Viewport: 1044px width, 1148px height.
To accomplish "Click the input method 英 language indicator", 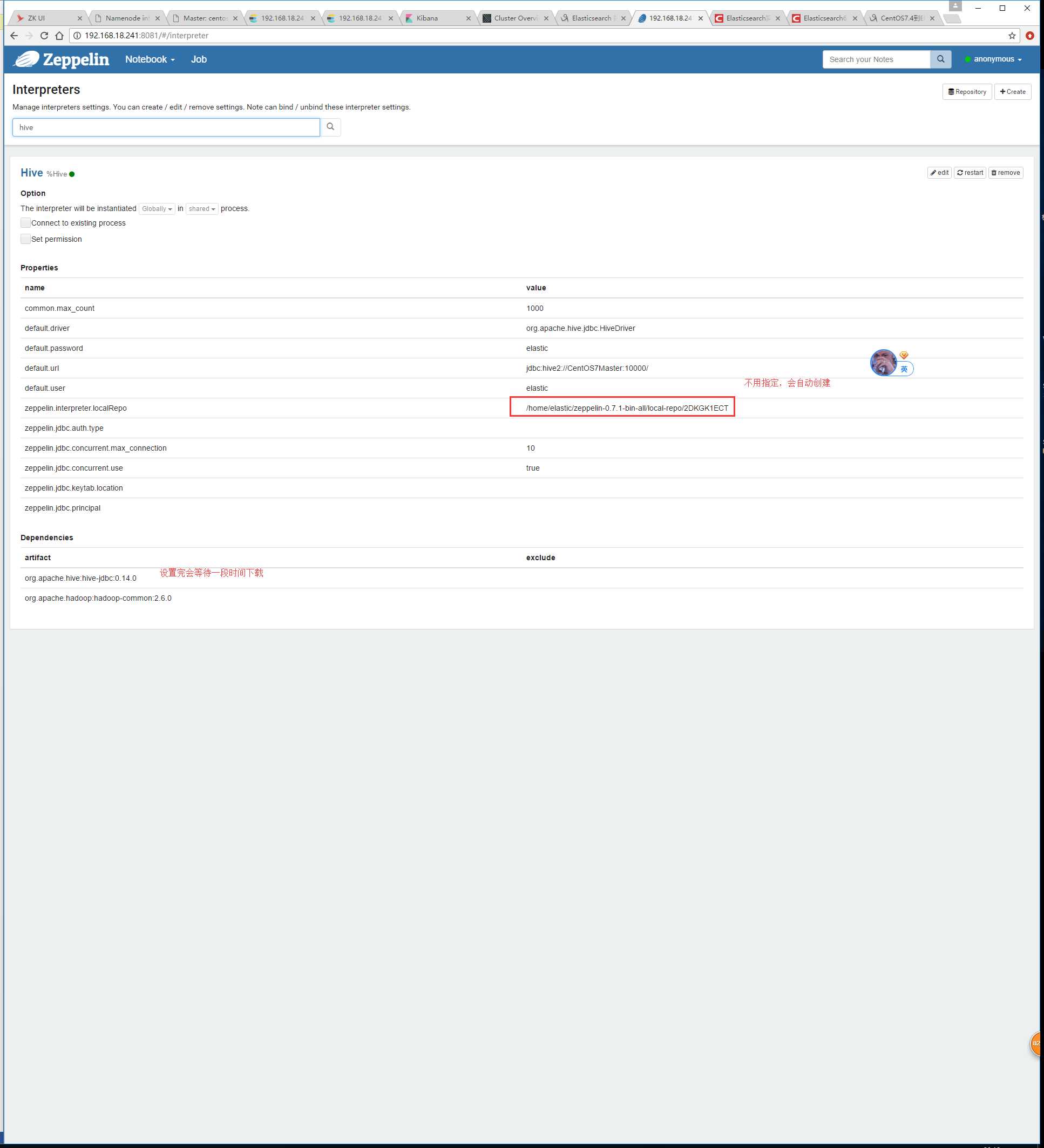I will tap(904, 369).
